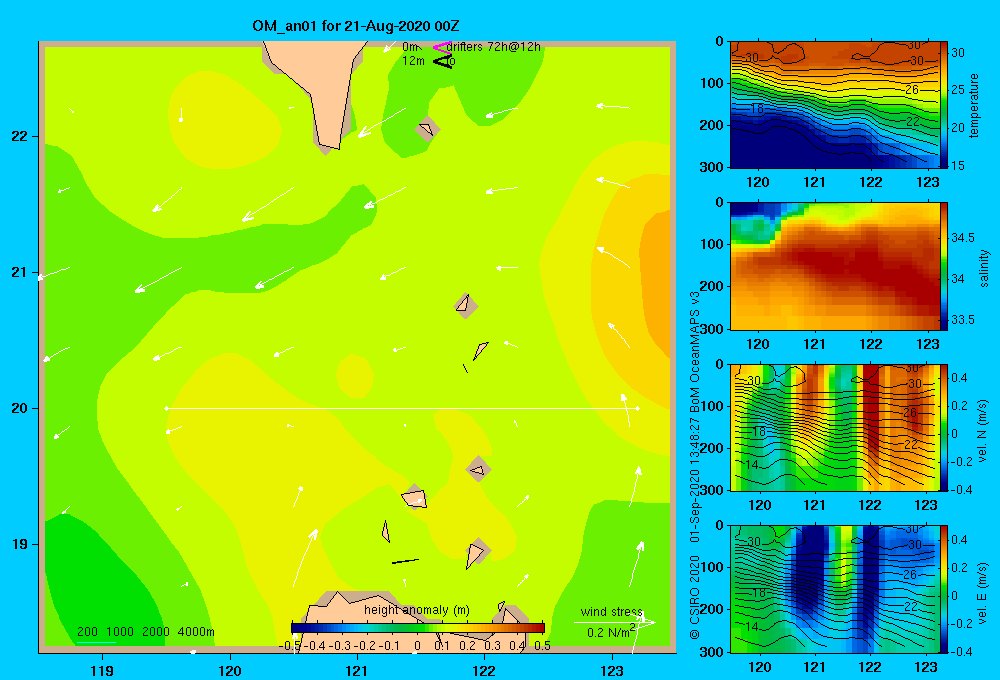Click latitude label '19' on main map axis

[x=20, y=544]
